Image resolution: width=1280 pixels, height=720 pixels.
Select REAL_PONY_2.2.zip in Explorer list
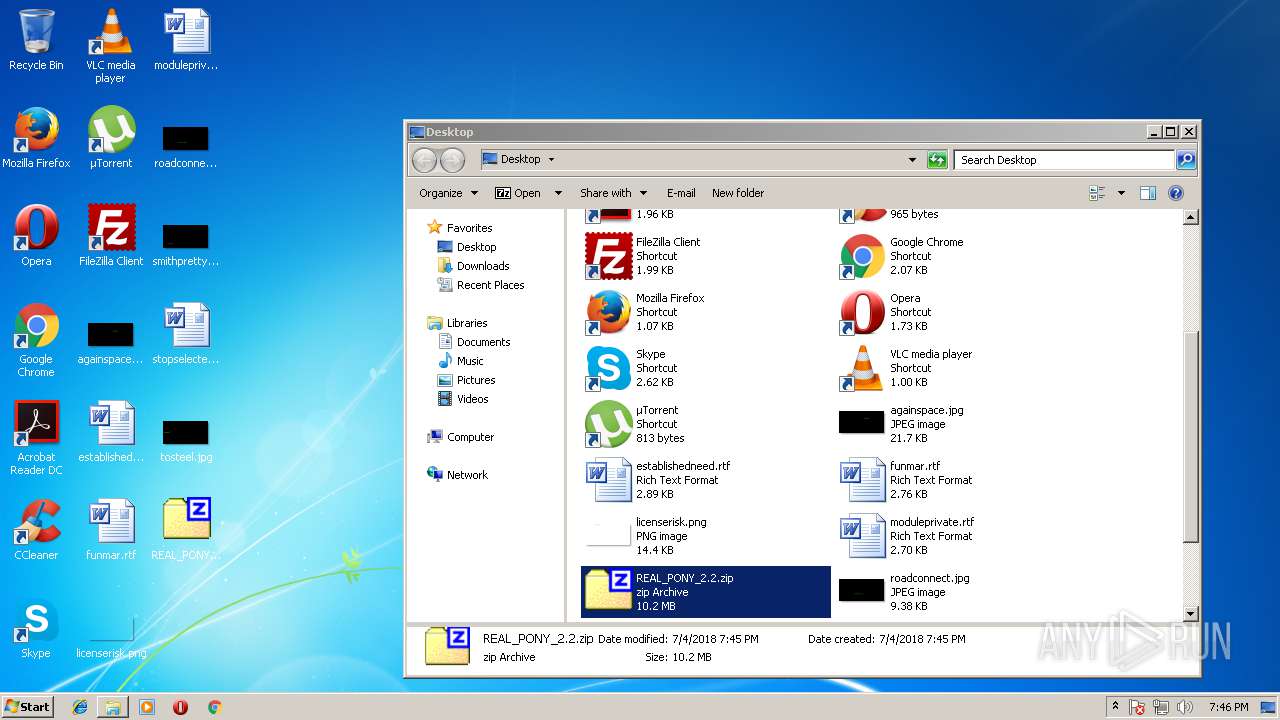[x=706, y=592]
